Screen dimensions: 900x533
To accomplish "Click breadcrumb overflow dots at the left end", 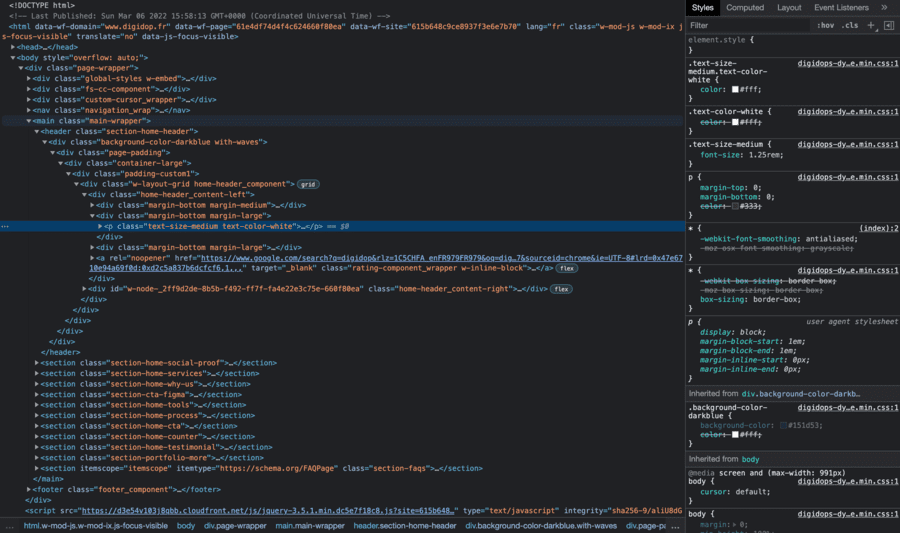I will point(10,526).
